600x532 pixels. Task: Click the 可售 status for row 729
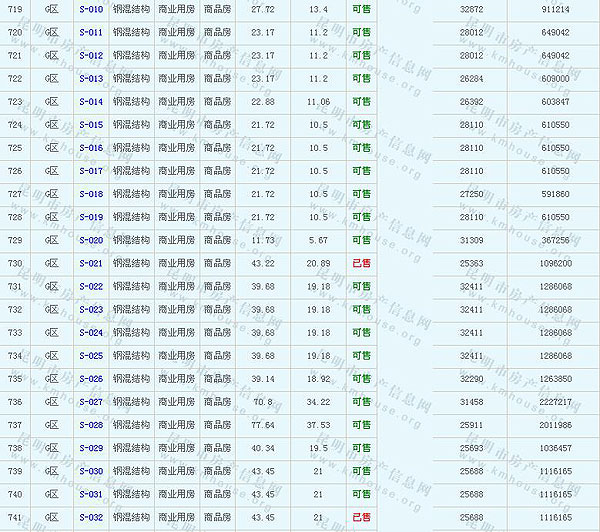pos(361,241)
